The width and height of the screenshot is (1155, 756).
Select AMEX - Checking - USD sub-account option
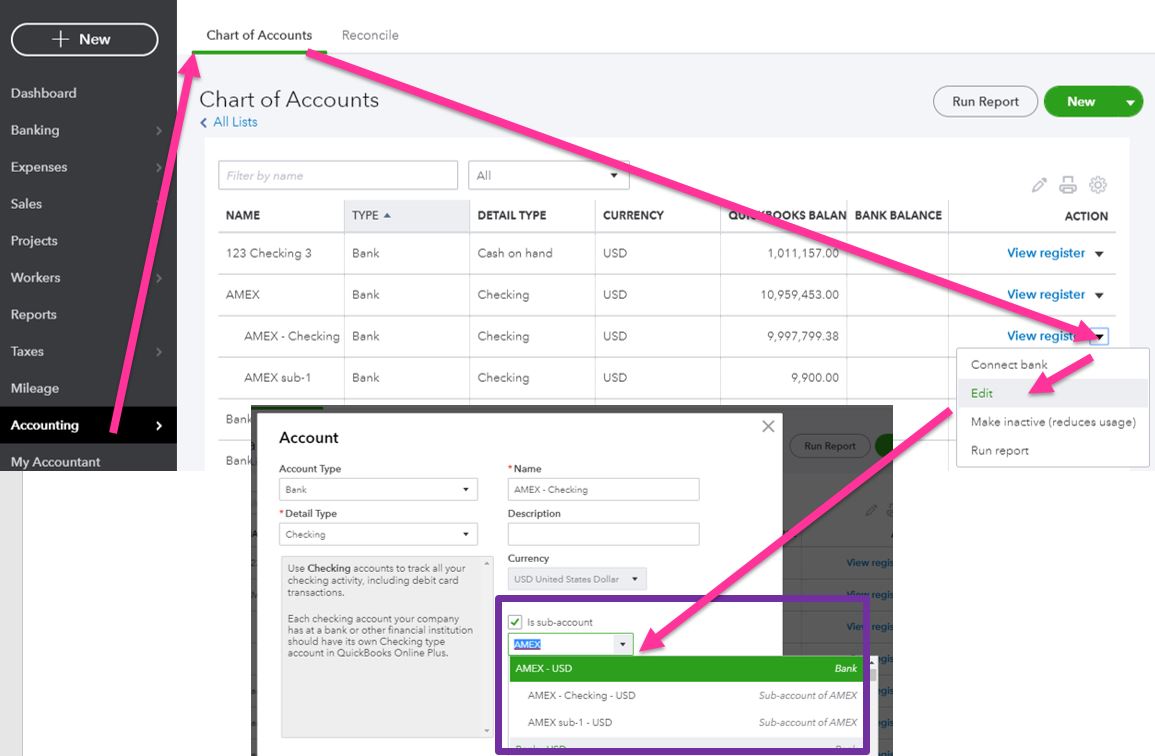[687, 696]
